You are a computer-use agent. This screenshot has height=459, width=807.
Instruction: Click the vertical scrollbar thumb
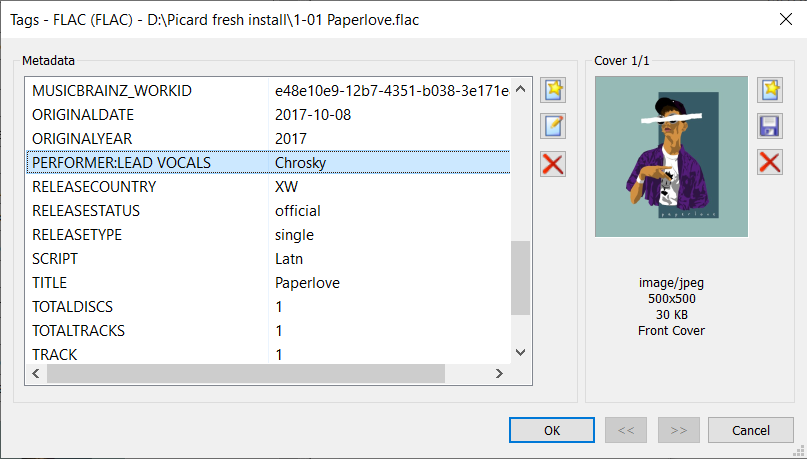[x=520, y=278]
